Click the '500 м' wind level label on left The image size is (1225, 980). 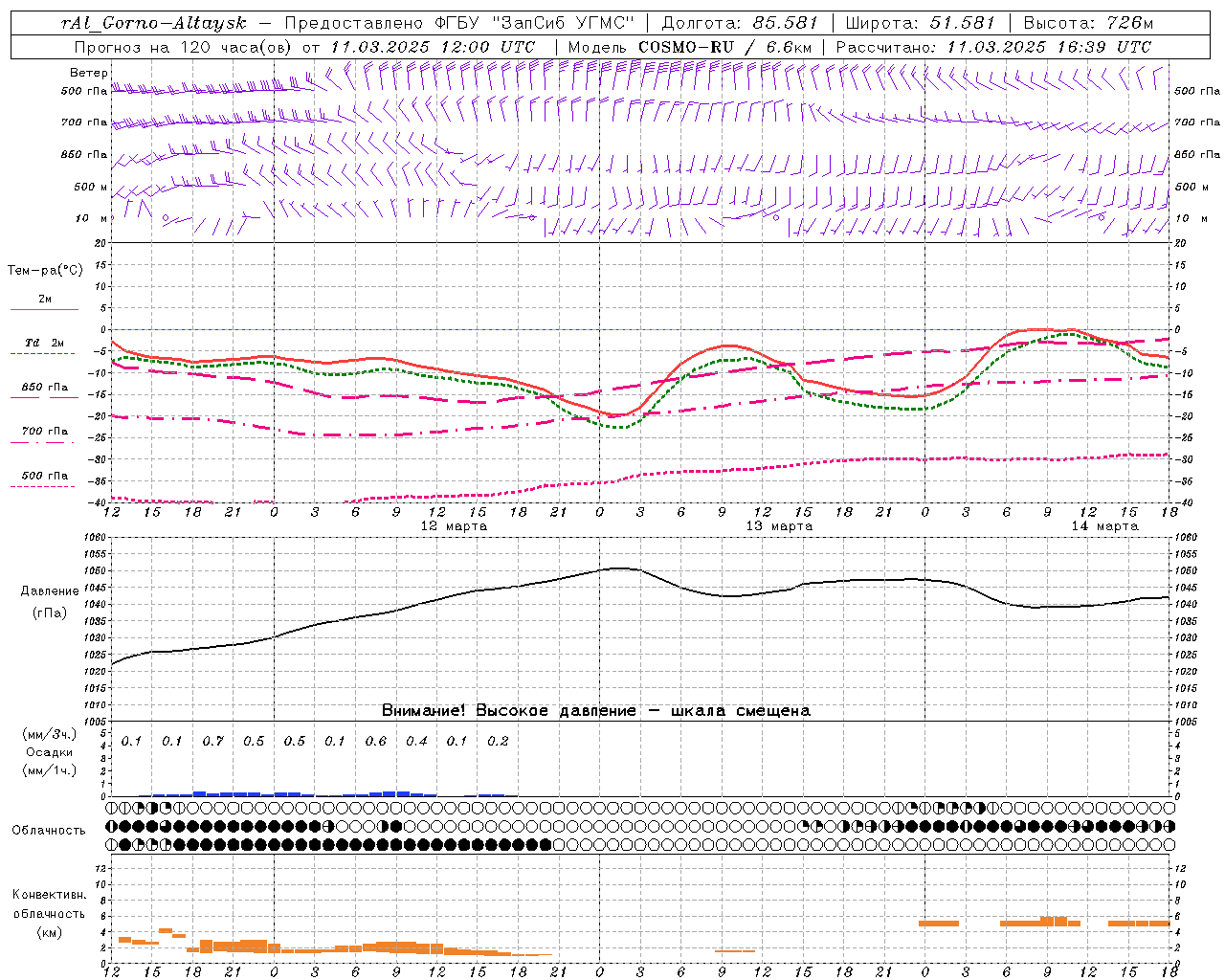(x=91, y=187)
